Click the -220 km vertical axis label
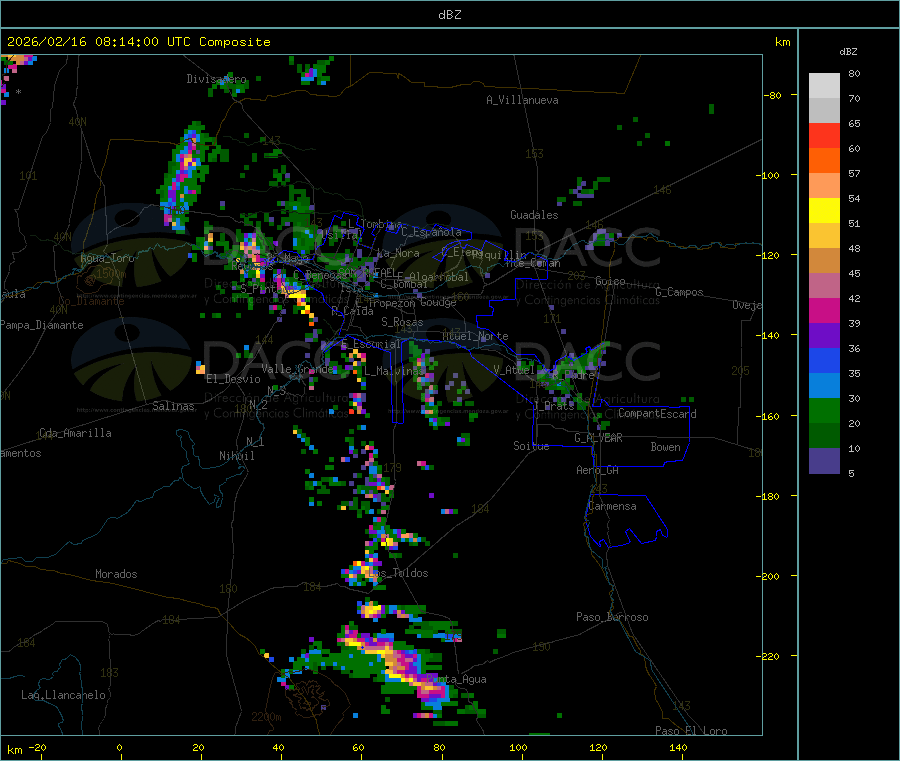 pyautogui.click(x=770, y=656)
